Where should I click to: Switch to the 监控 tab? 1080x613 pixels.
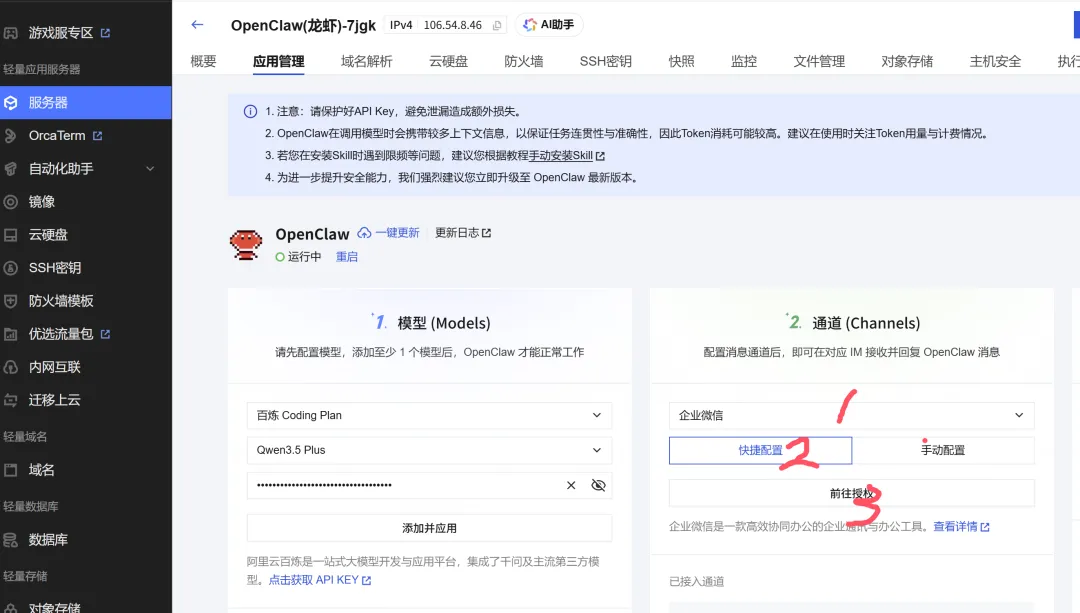coord(744,61)
